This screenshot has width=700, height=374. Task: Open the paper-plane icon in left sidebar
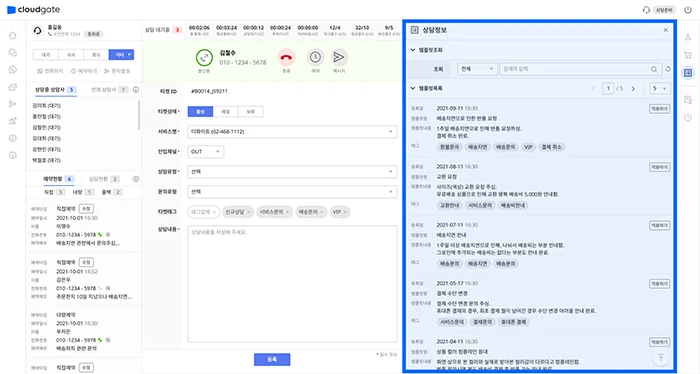13,104
